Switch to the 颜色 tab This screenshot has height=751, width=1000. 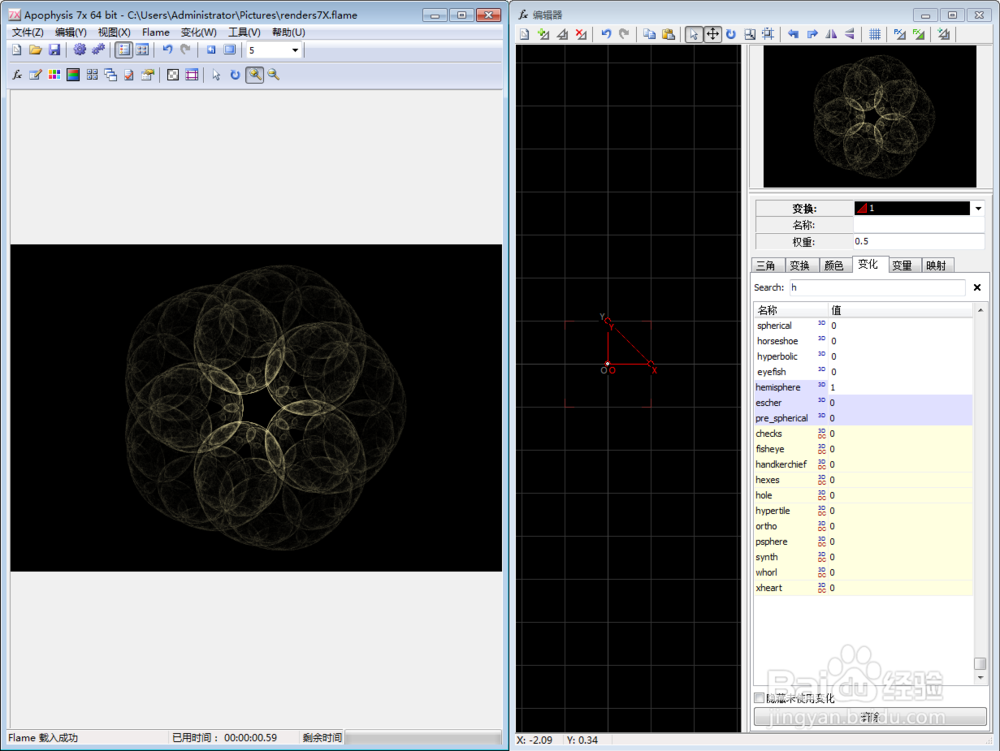[833, 265]
